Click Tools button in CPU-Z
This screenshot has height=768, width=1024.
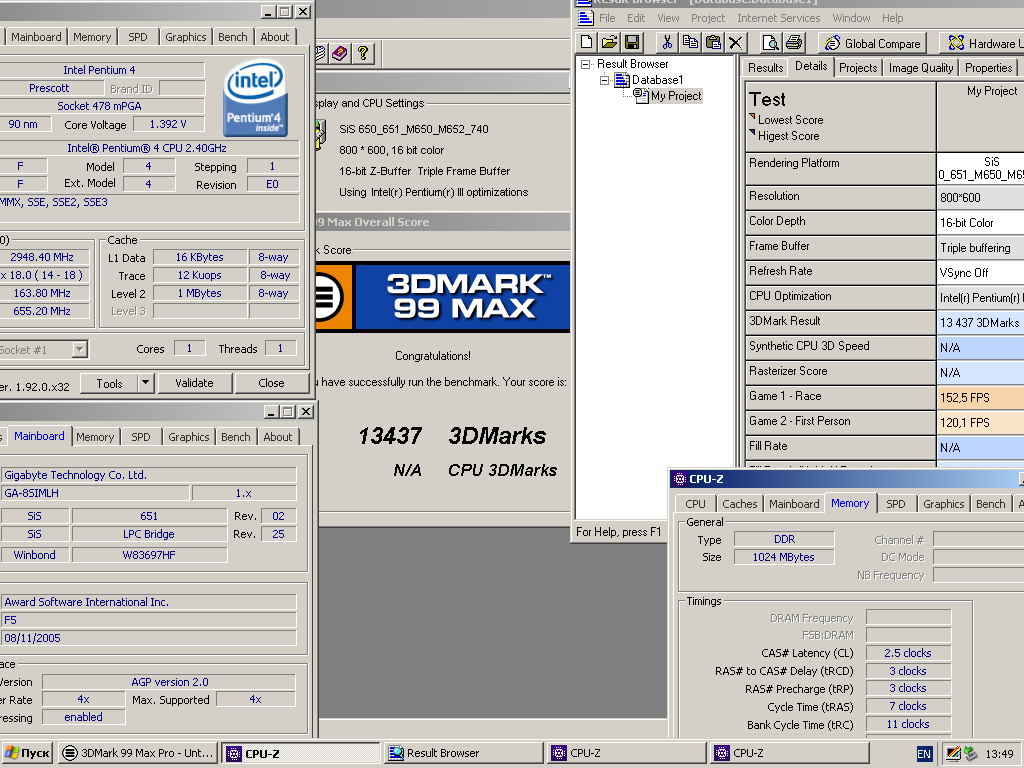(109, 383)
